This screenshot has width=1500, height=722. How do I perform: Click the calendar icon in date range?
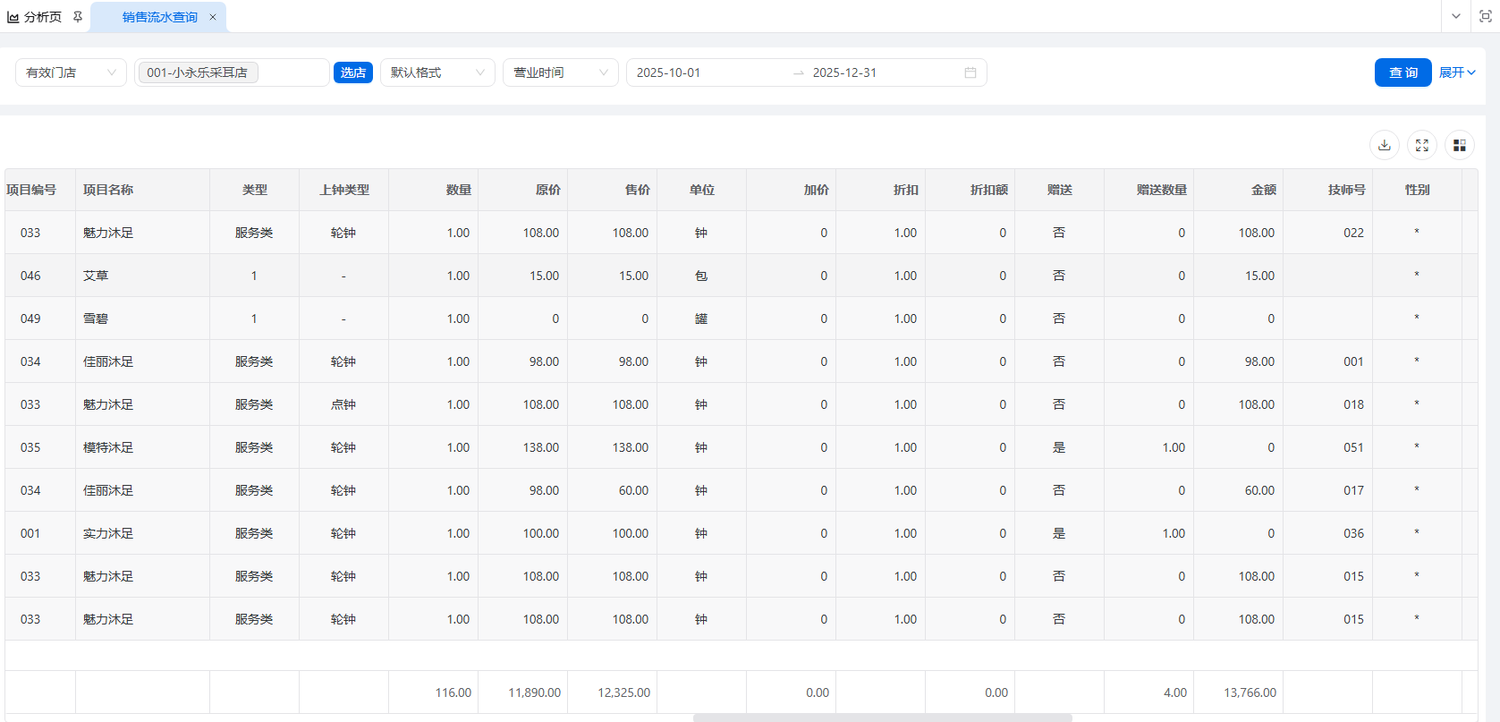click(969, 73)
